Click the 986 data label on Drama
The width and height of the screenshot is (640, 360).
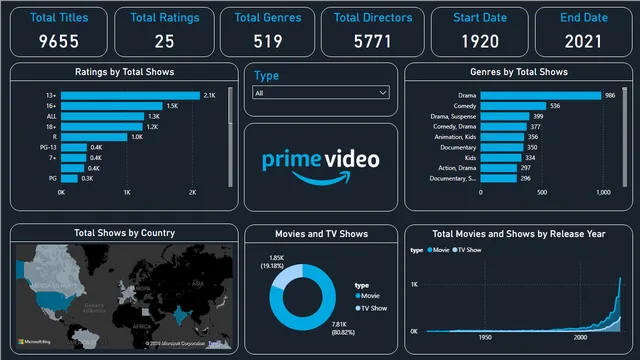pos(610,96)
